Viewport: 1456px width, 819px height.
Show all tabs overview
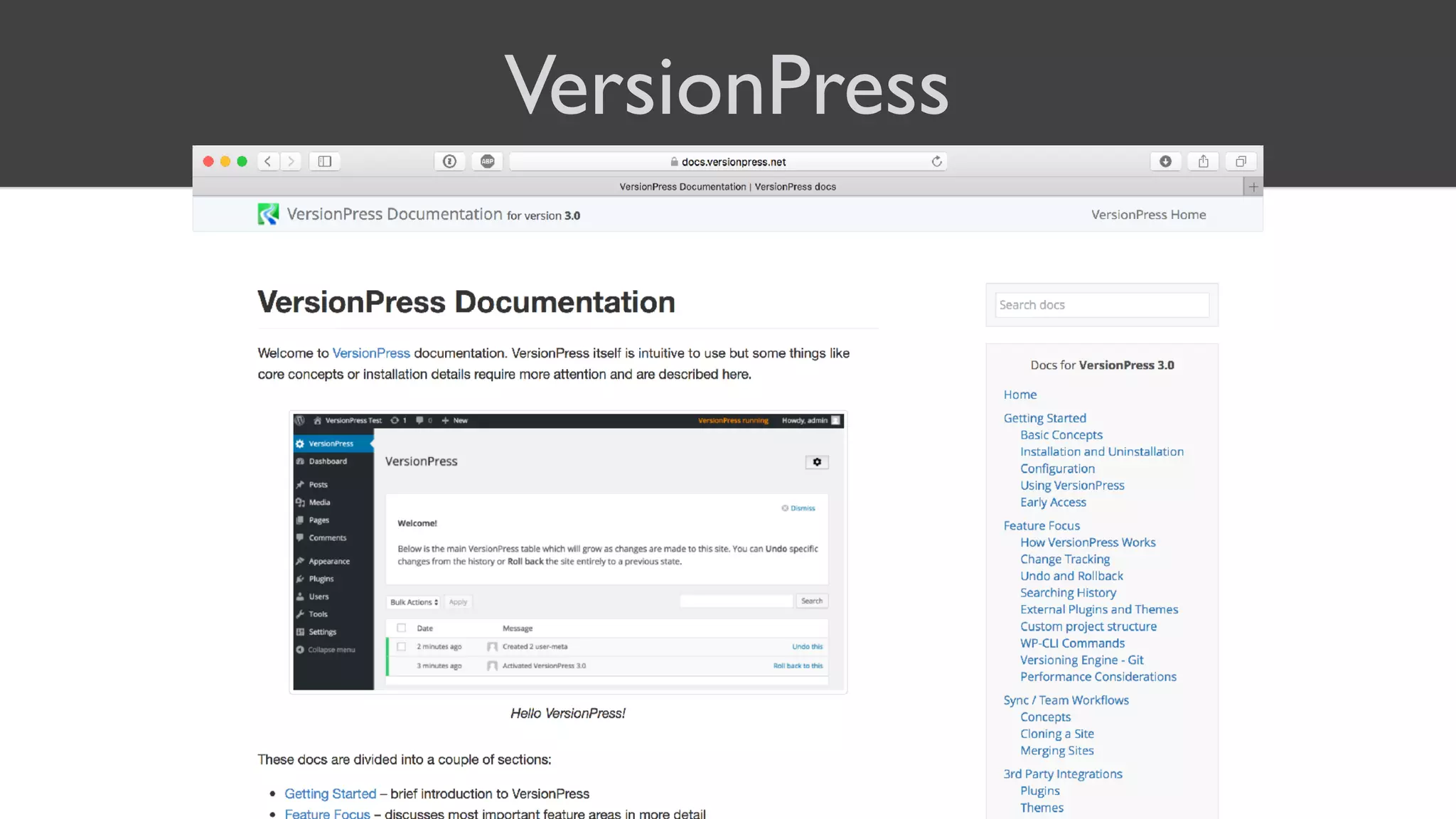pos(1241,161)
